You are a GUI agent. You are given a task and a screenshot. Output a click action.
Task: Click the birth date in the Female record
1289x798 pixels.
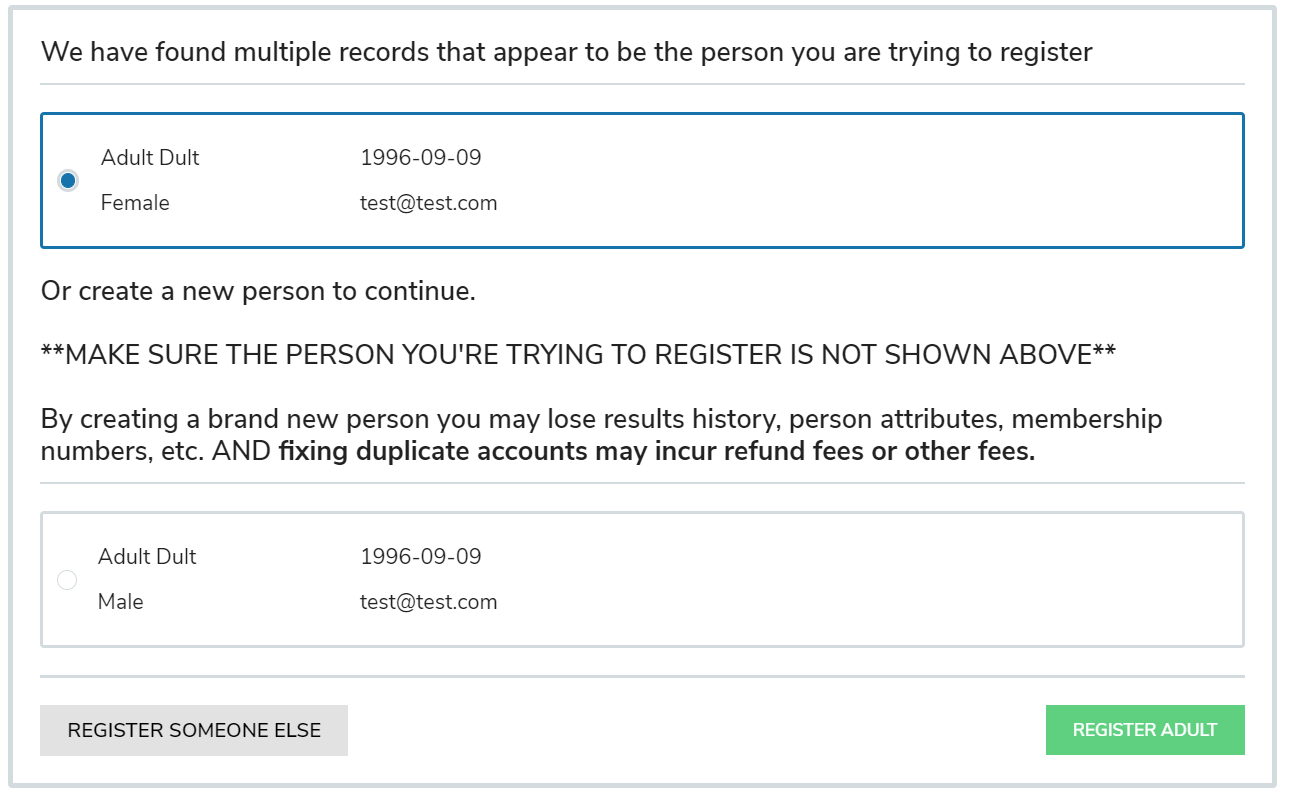coord(420,158)
